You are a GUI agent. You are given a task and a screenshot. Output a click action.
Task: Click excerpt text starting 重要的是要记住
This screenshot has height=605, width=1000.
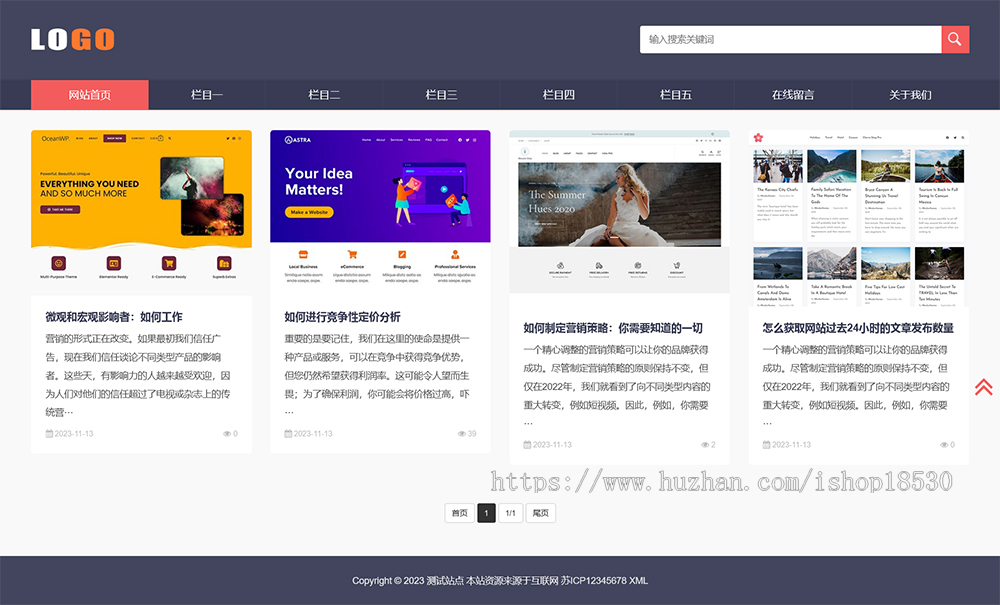coord(378,375)
